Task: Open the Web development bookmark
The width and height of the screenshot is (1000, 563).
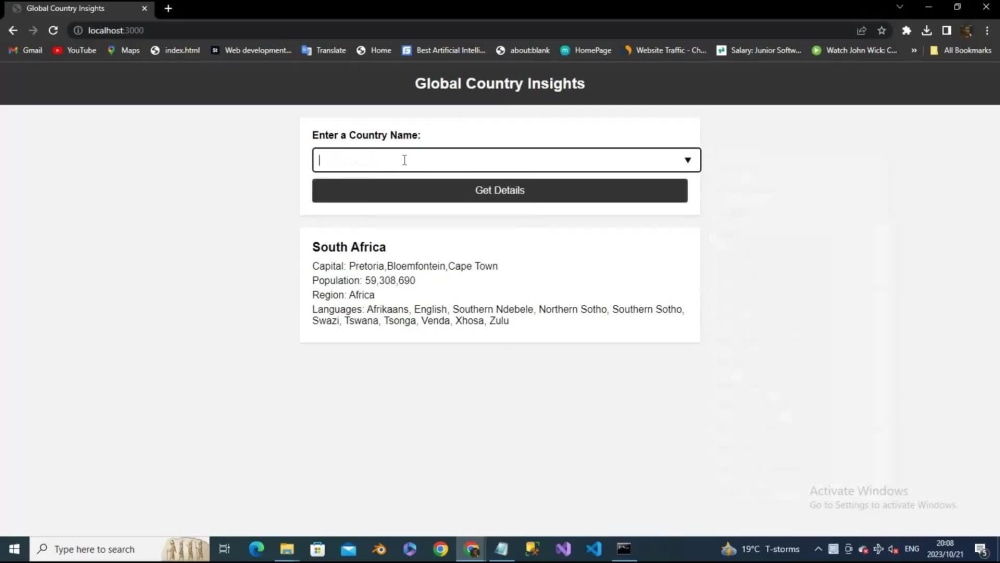Action: point(251,50)
